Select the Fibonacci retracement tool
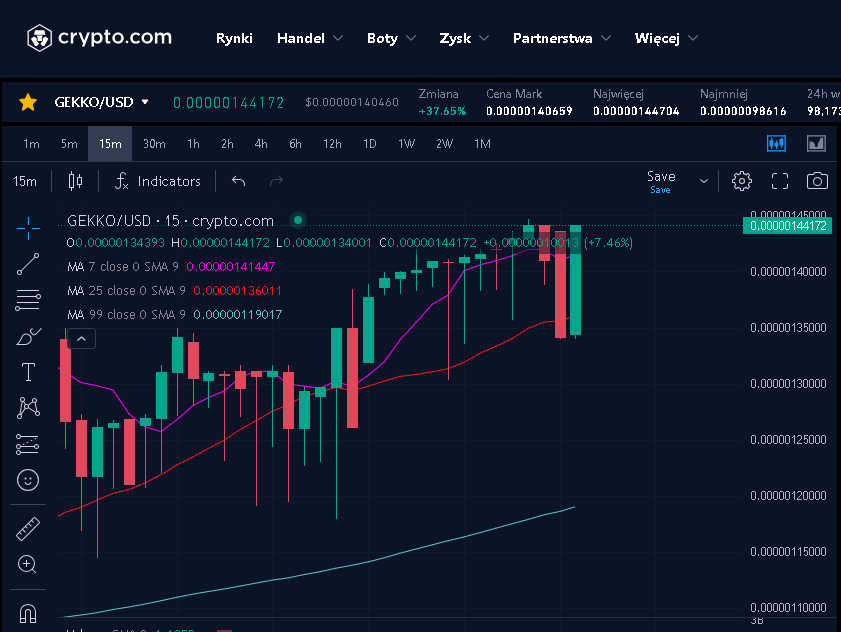The height and width of the screenshot is (632, 841). (28, 300)
